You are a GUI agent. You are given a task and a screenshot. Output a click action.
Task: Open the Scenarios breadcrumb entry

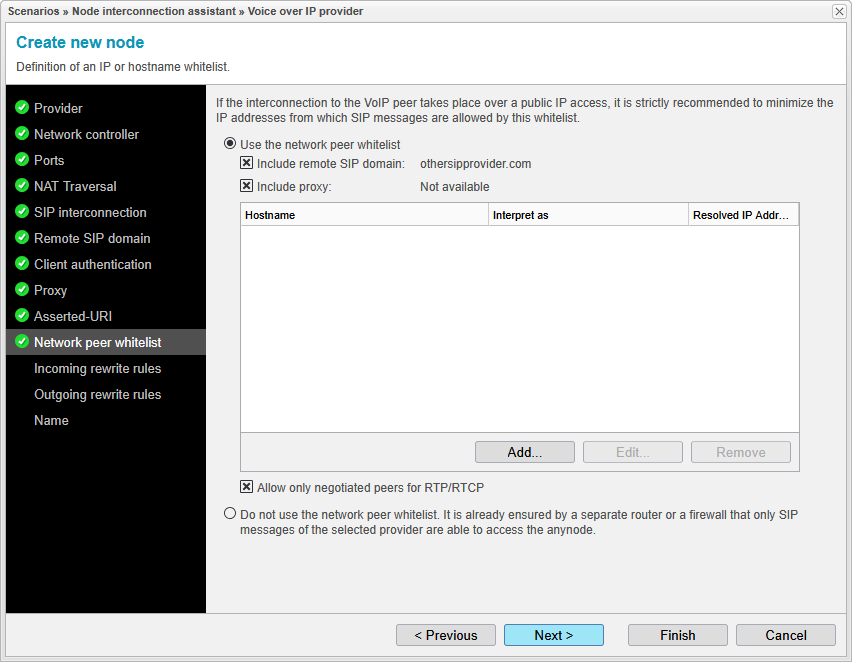34,11
